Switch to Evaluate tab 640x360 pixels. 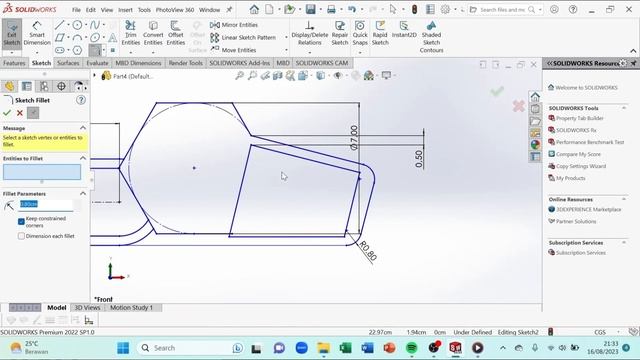[97, 63]
